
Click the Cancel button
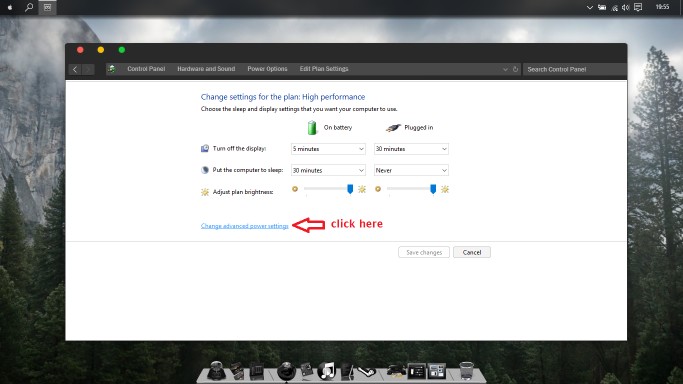pos(472,252)
